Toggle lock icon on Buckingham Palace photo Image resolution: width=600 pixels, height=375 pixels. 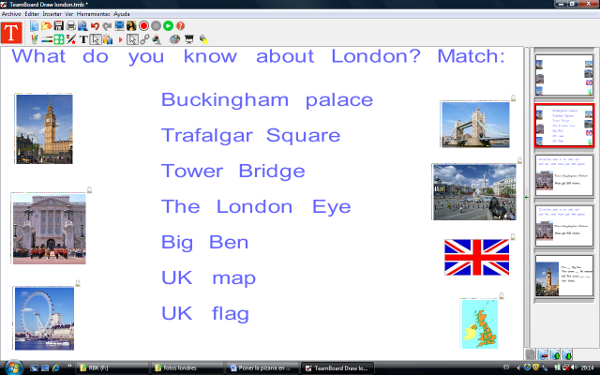pyautogui.click(x=90, y=190)
